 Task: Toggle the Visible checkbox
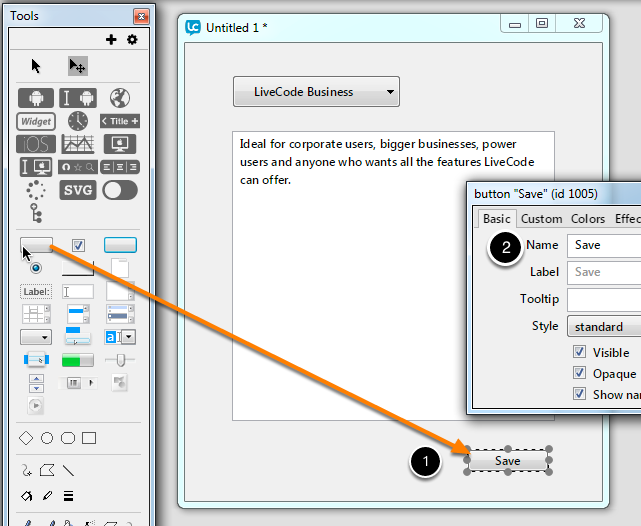click(x=579, y=352)
